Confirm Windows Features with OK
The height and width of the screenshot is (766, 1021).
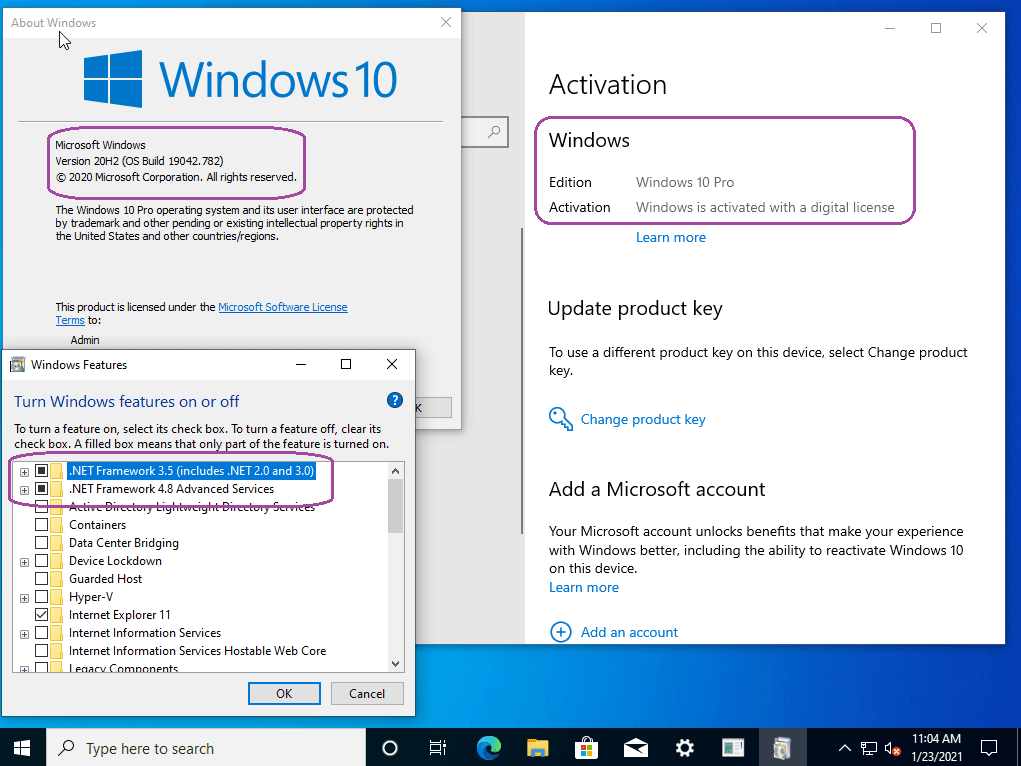click(284, 694)
